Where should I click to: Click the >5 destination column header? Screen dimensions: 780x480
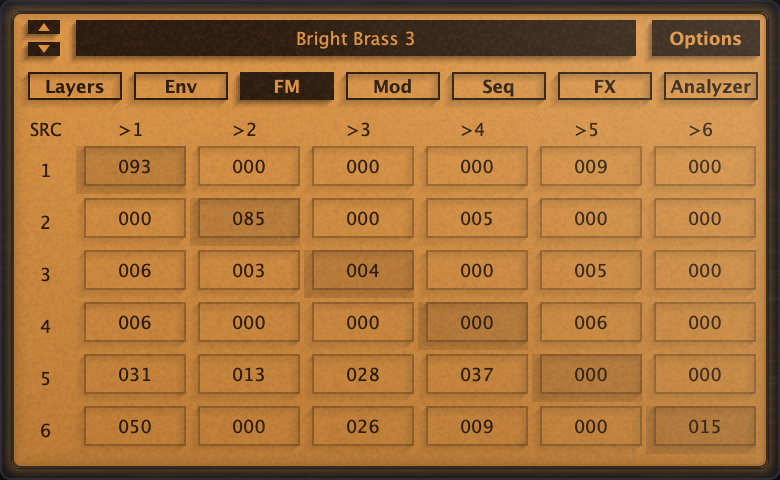pos(586,130)
